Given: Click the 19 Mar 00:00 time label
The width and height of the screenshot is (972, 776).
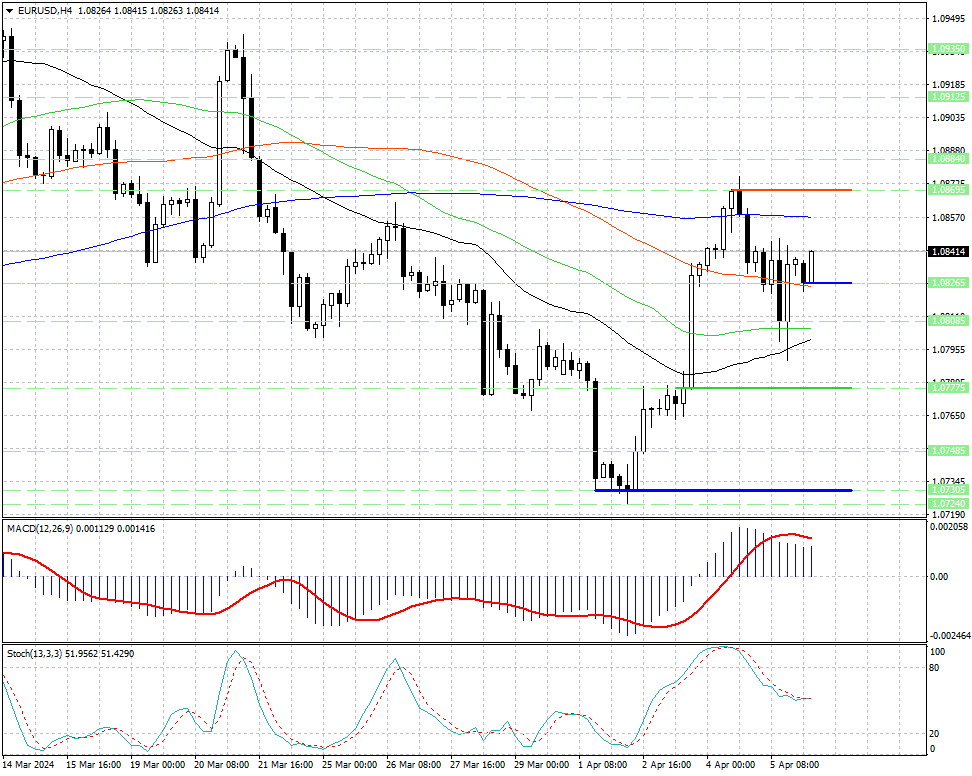Looking at the screenshot, I should [157, 765].
